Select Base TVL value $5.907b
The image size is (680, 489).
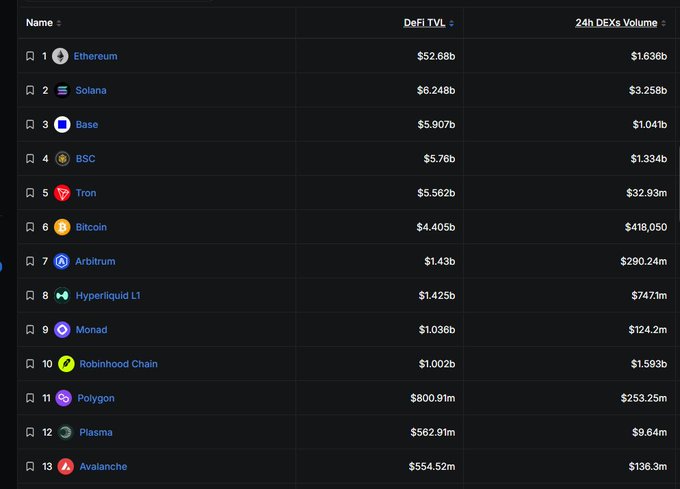[x=436, y=124]
